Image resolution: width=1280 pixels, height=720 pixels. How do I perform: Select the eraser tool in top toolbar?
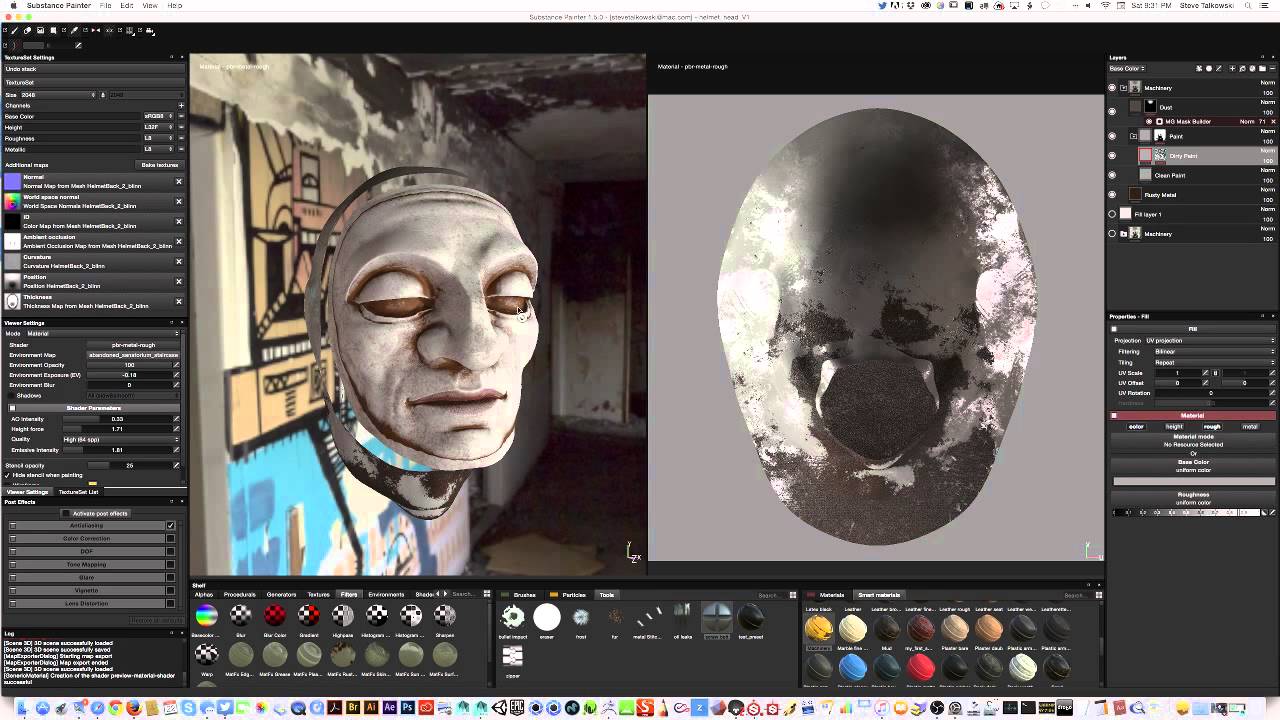(x=27, y=31)
